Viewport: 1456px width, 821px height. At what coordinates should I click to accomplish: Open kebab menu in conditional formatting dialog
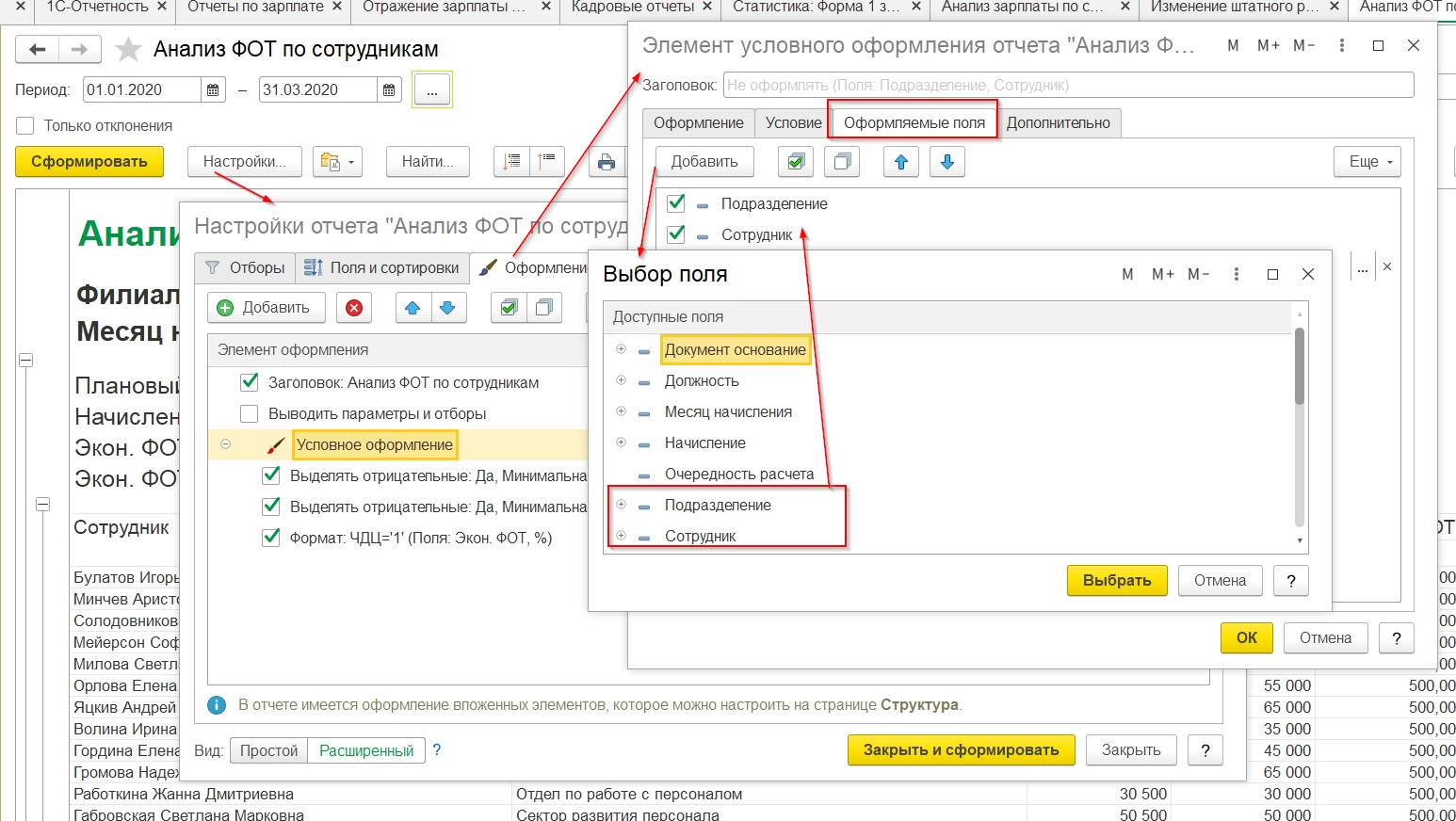[x=1342, y=45]
